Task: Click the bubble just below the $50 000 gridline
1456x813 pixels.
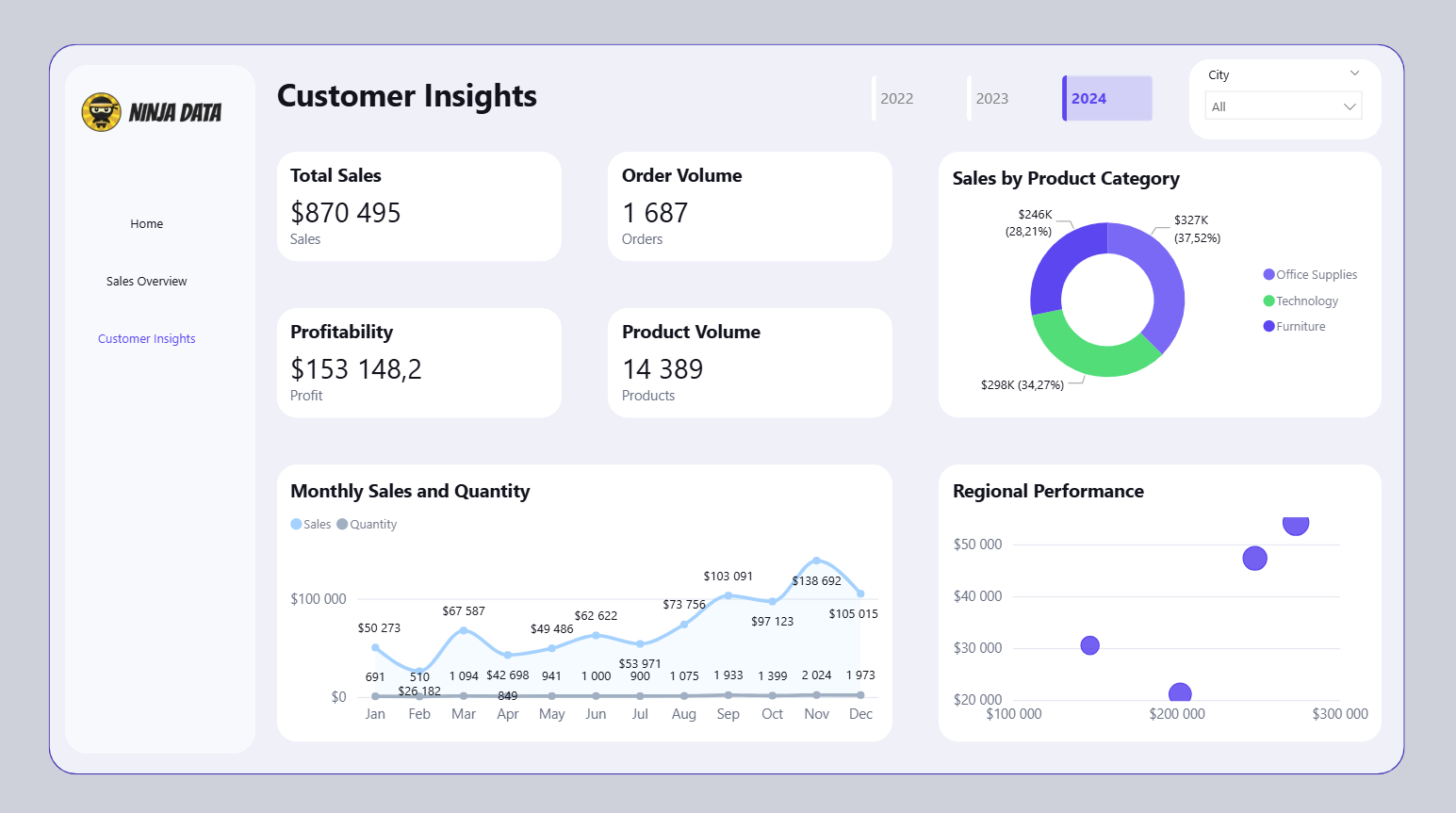Action: (x=1255, y=559)
